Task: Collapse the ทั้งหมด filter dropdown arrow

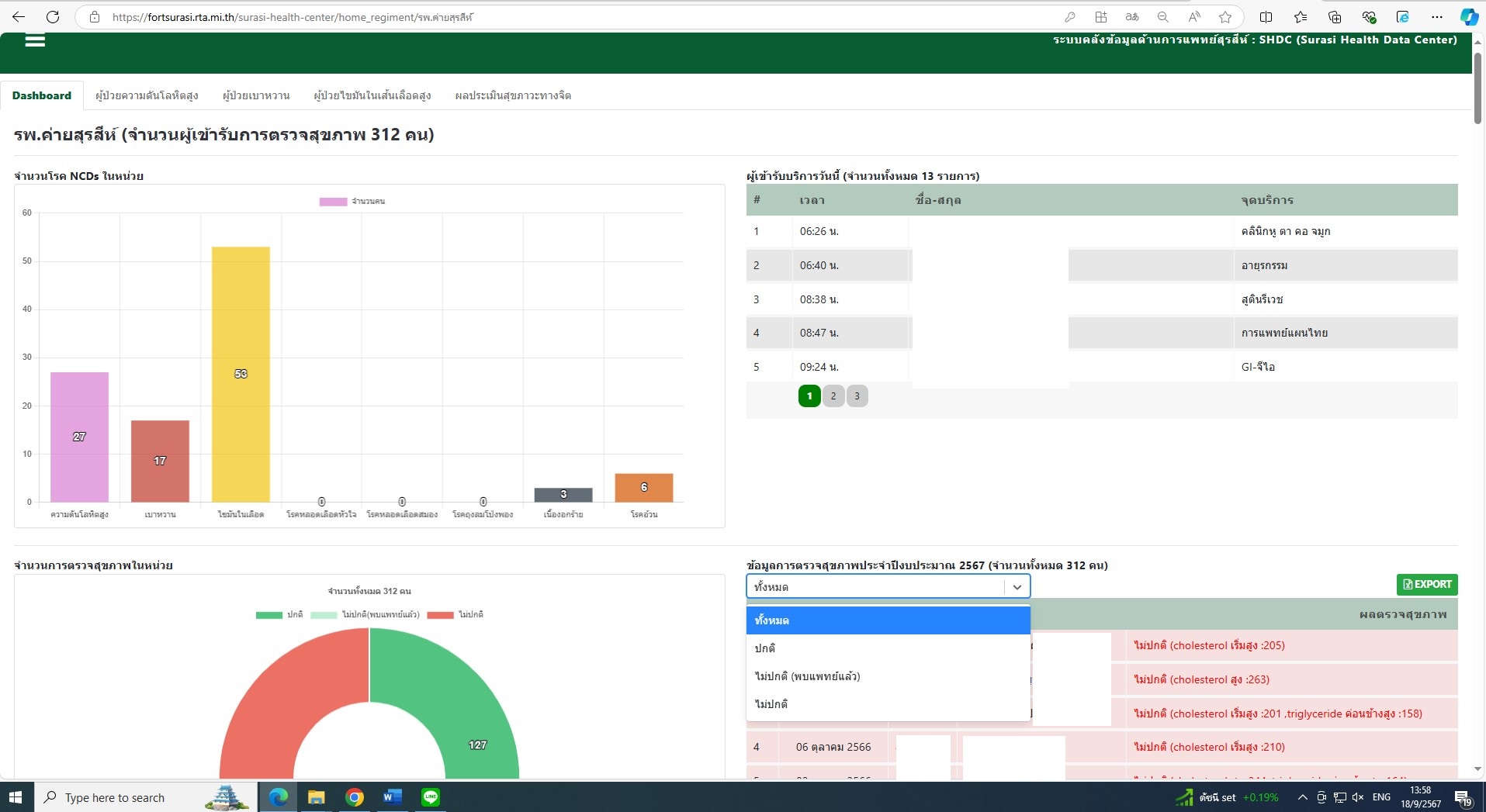Action: coord(1017,587)
